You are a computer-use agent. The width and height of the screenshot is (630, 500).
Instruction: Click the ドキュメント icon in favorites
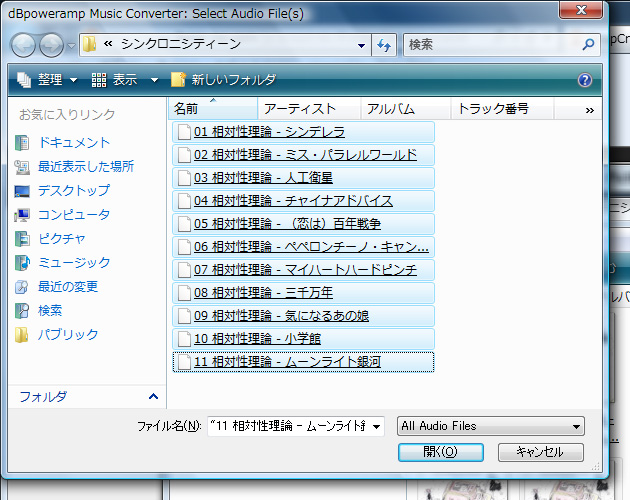pyautogui.click(x=22, y=143)
